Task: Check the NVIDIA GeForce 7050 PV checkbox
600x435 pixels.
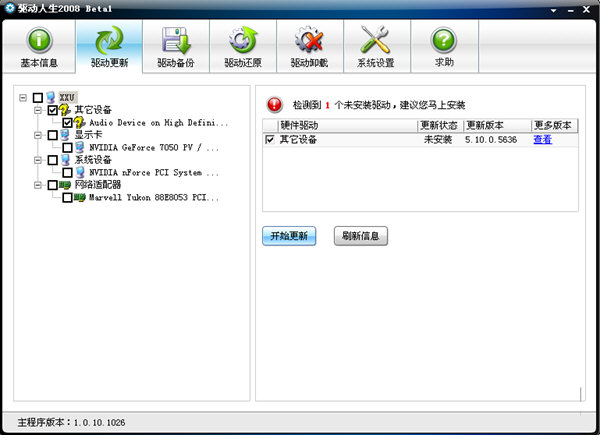Action: pyautogui.click(x=67, y=148)
